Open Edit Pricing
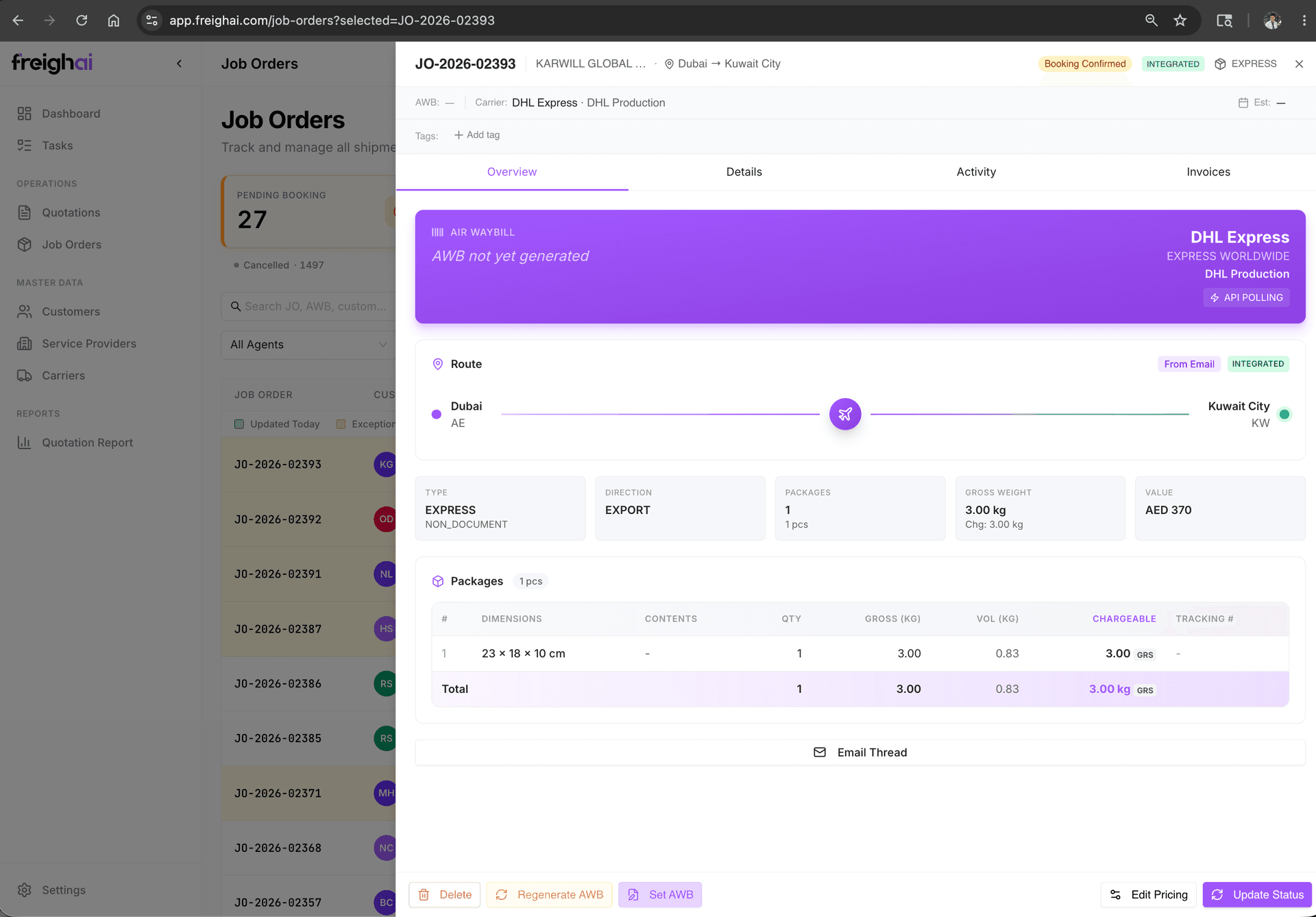The height and width of the screenshot is (917, 1316). coord(1149,895)
